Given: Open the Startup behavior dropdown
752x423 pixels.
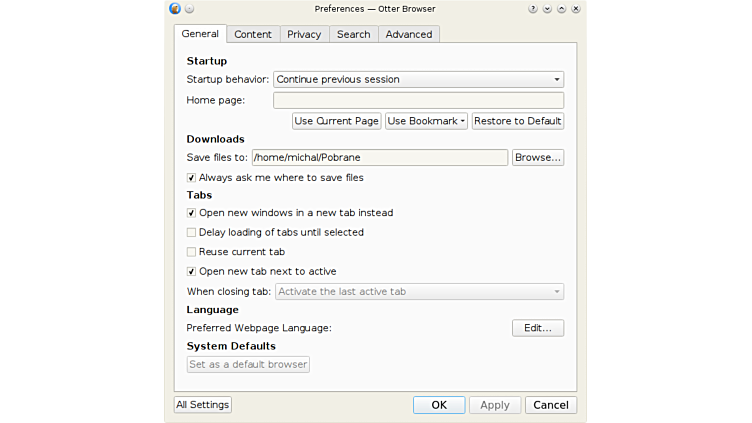Looking at the screenshot, I should (418, 80).
